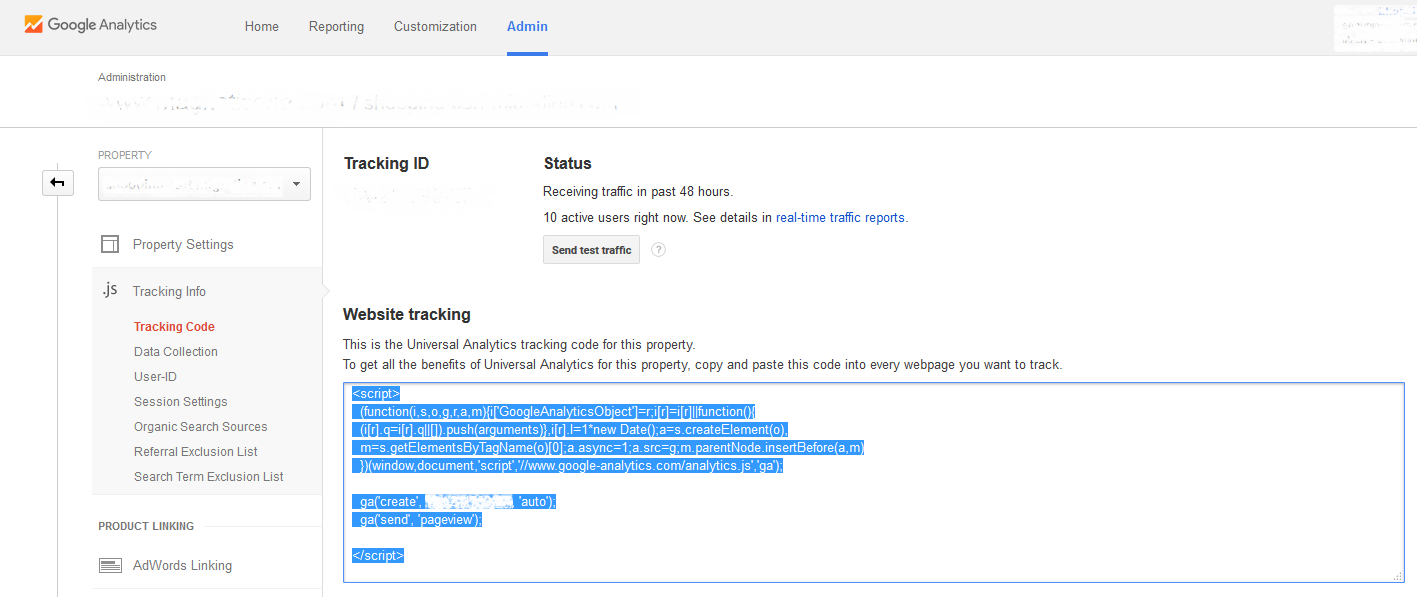This screenshot has width=1417, height=597.
Task: Click the Send test traffic button
Action: [x=591, y=250]
